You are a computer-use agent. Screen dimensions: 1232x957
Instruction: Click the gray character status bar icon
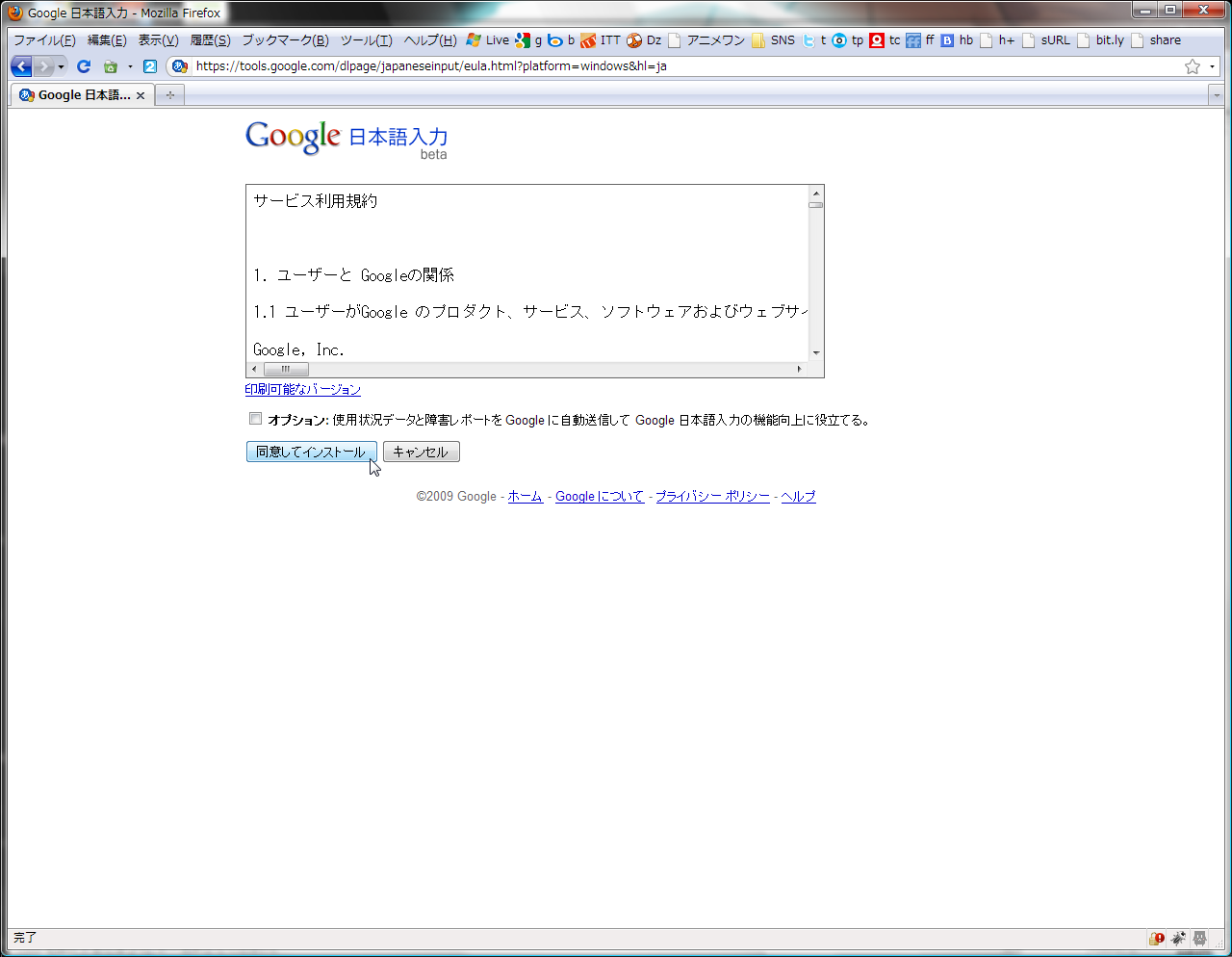[x=1200, y=939]
